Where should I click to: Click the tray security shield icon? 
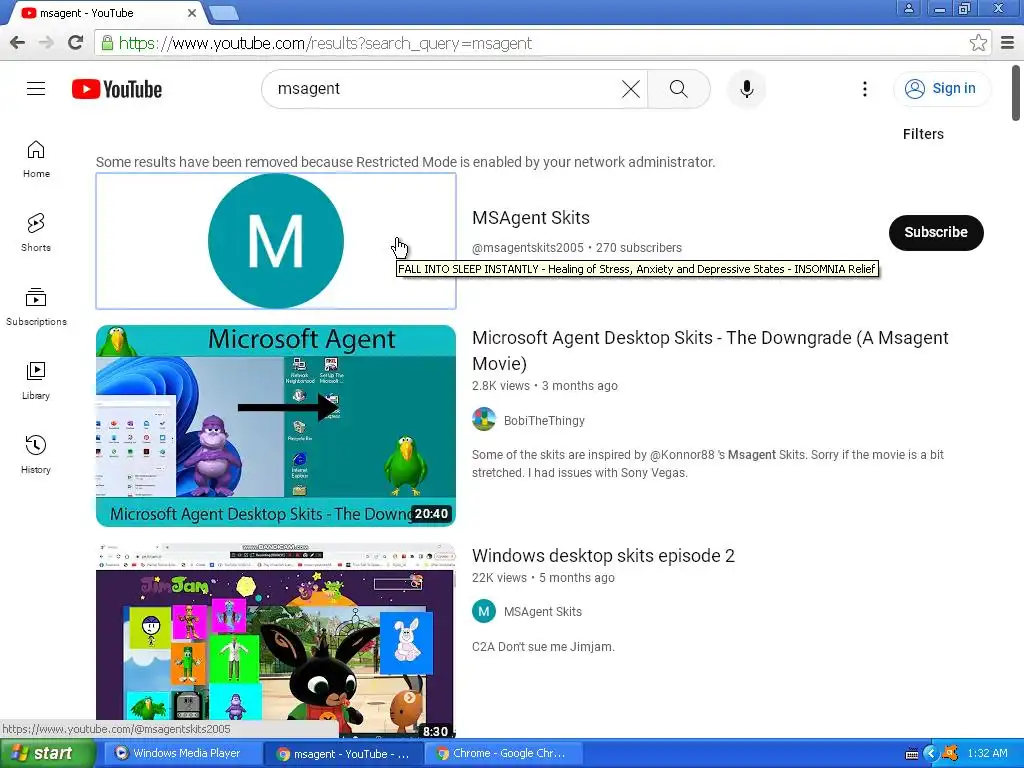tap(950, 754)
